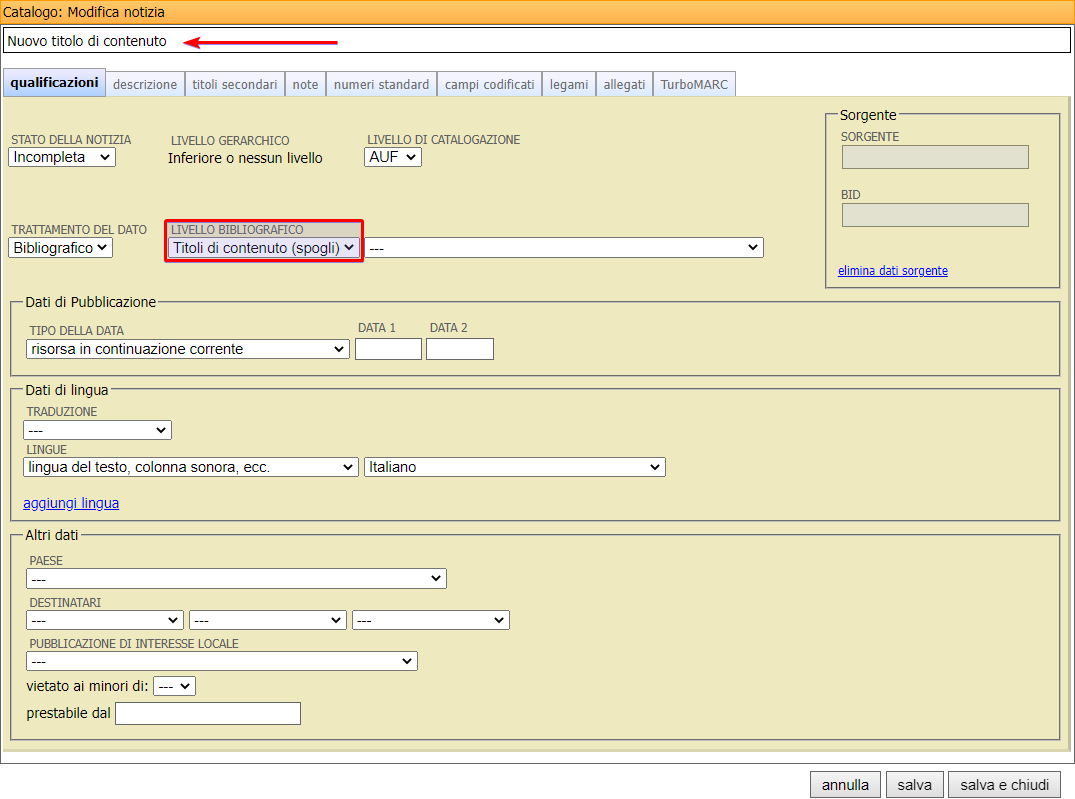Open the titoli secondari tab
The height and width of the screenshot is (799, 1075).
coord(234,85)
